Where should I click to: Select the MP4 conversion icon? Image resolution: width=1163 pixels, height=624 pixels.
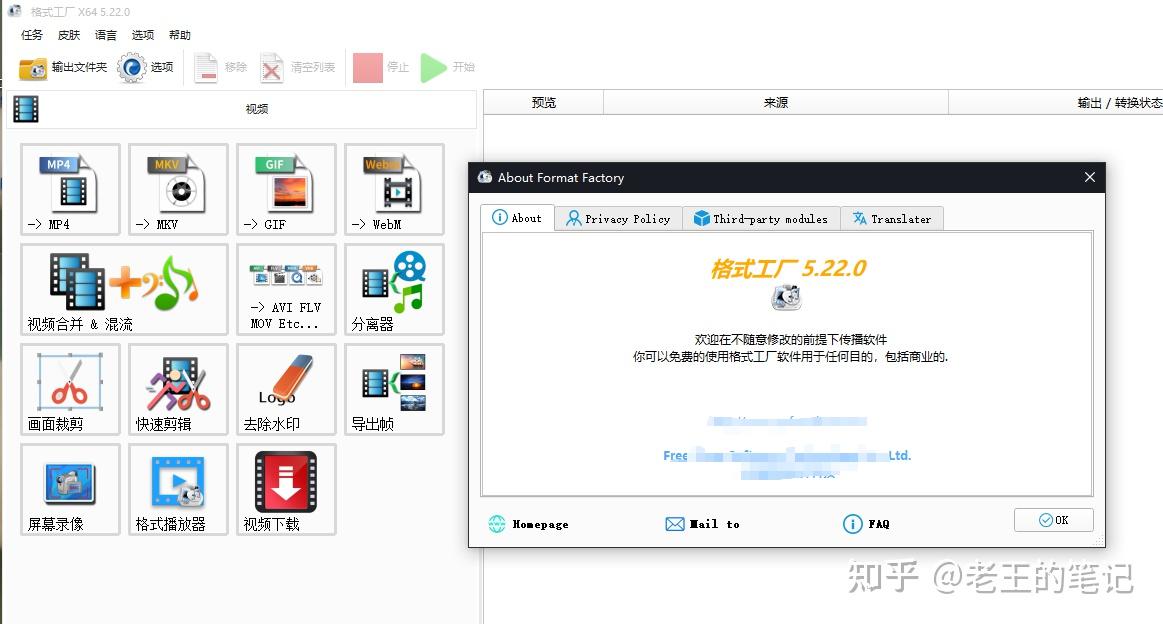point(70,189)
